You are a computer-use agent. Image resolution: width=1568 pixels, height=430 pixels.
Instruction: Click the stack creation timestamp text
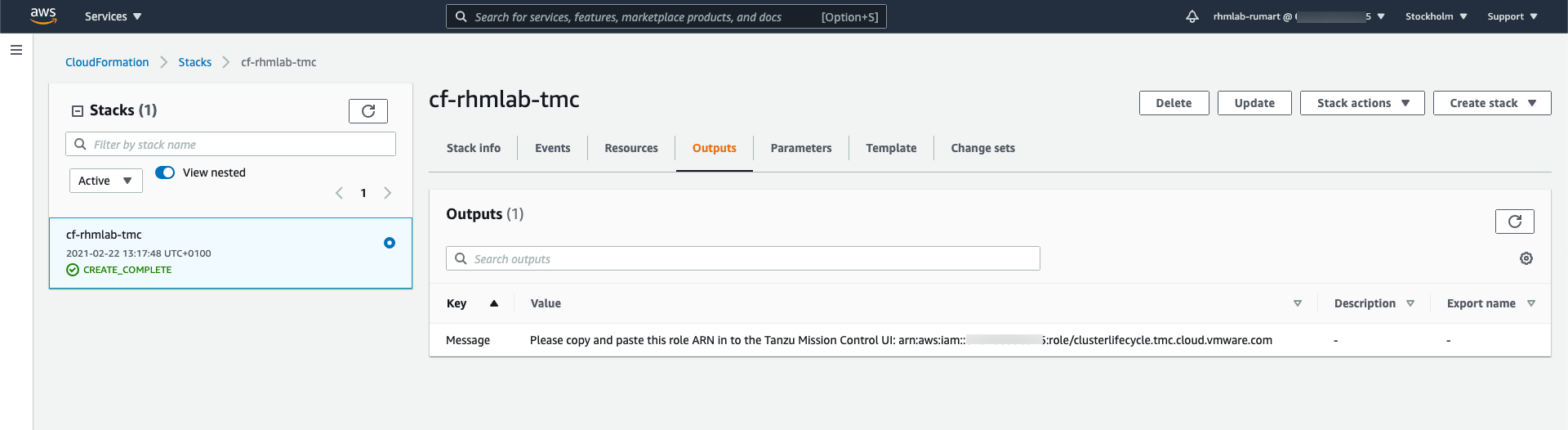coord(139,253)
